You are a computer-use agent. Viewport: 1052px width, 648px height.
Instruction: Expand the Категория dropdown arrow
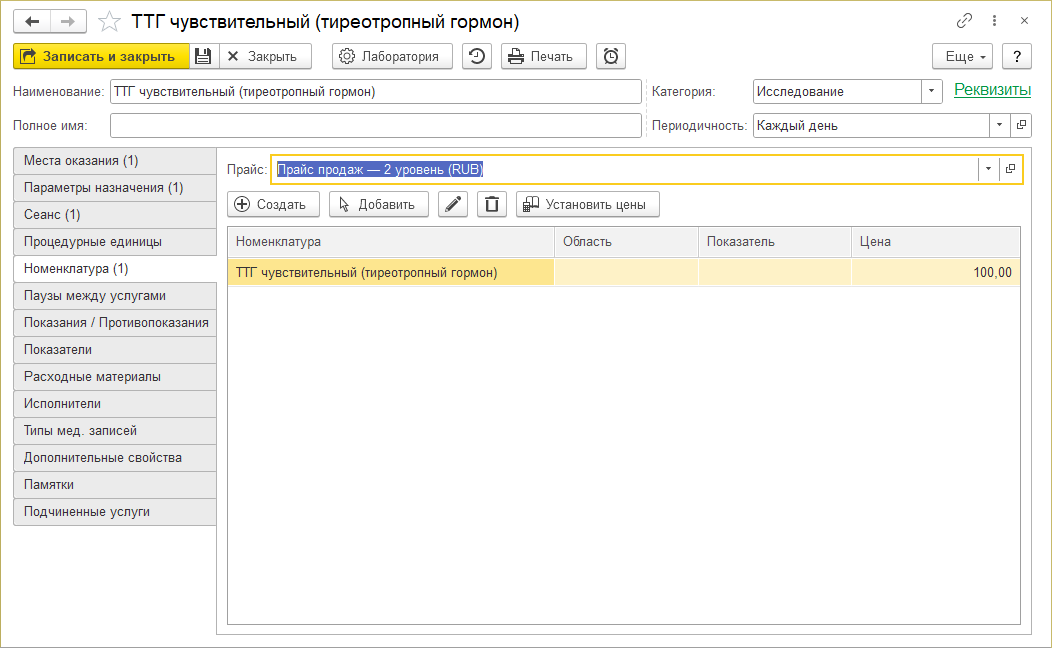931,91
